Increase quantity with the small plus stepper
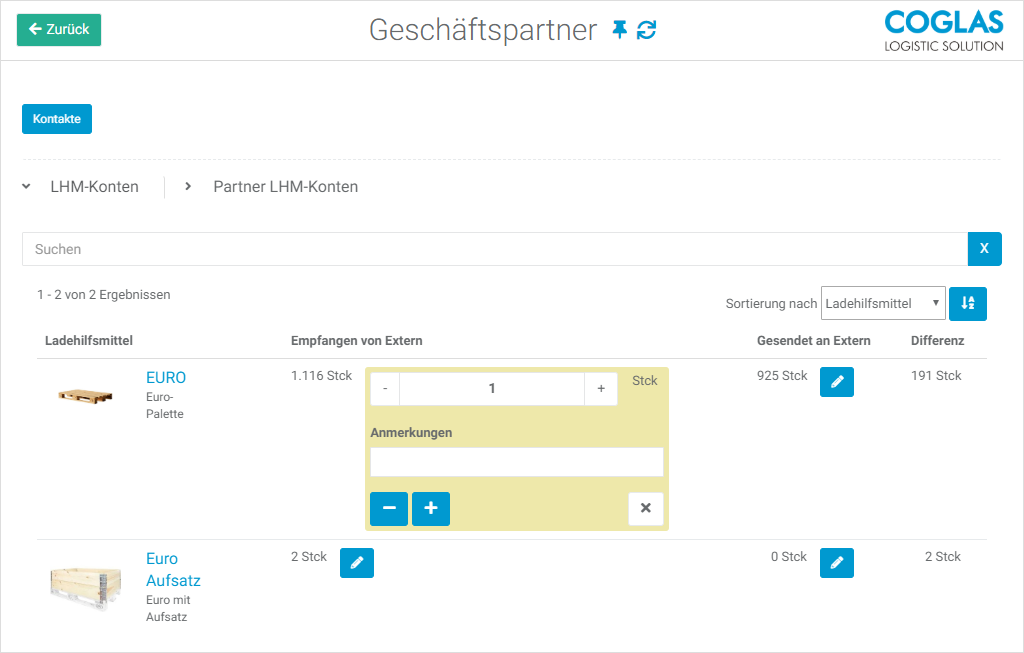The image size is (1024, 653). (x=601, y=389)
